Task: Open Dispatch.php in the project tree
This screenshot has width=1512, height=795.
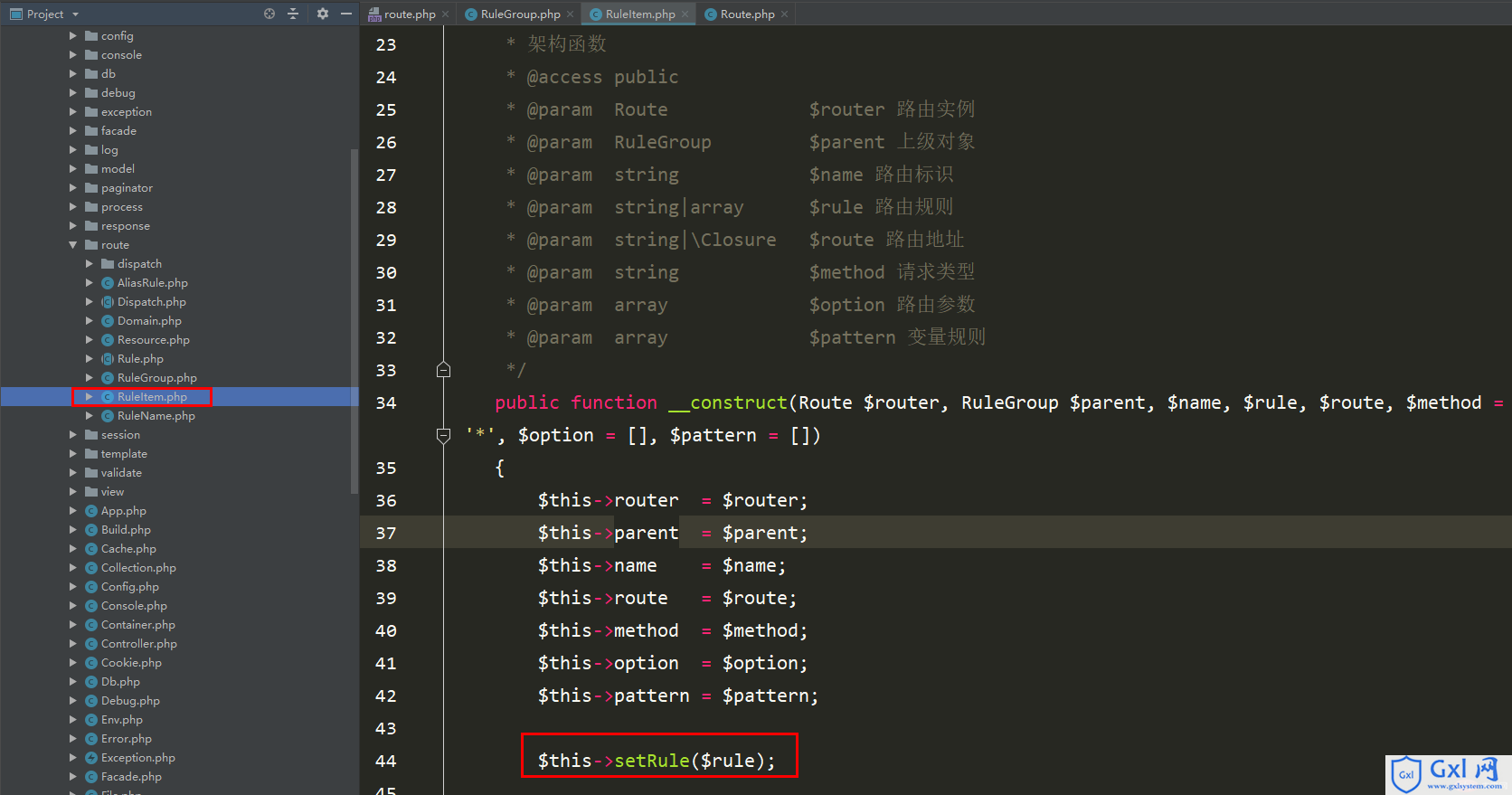Action: pyautogui.click(x=151, y=302)
